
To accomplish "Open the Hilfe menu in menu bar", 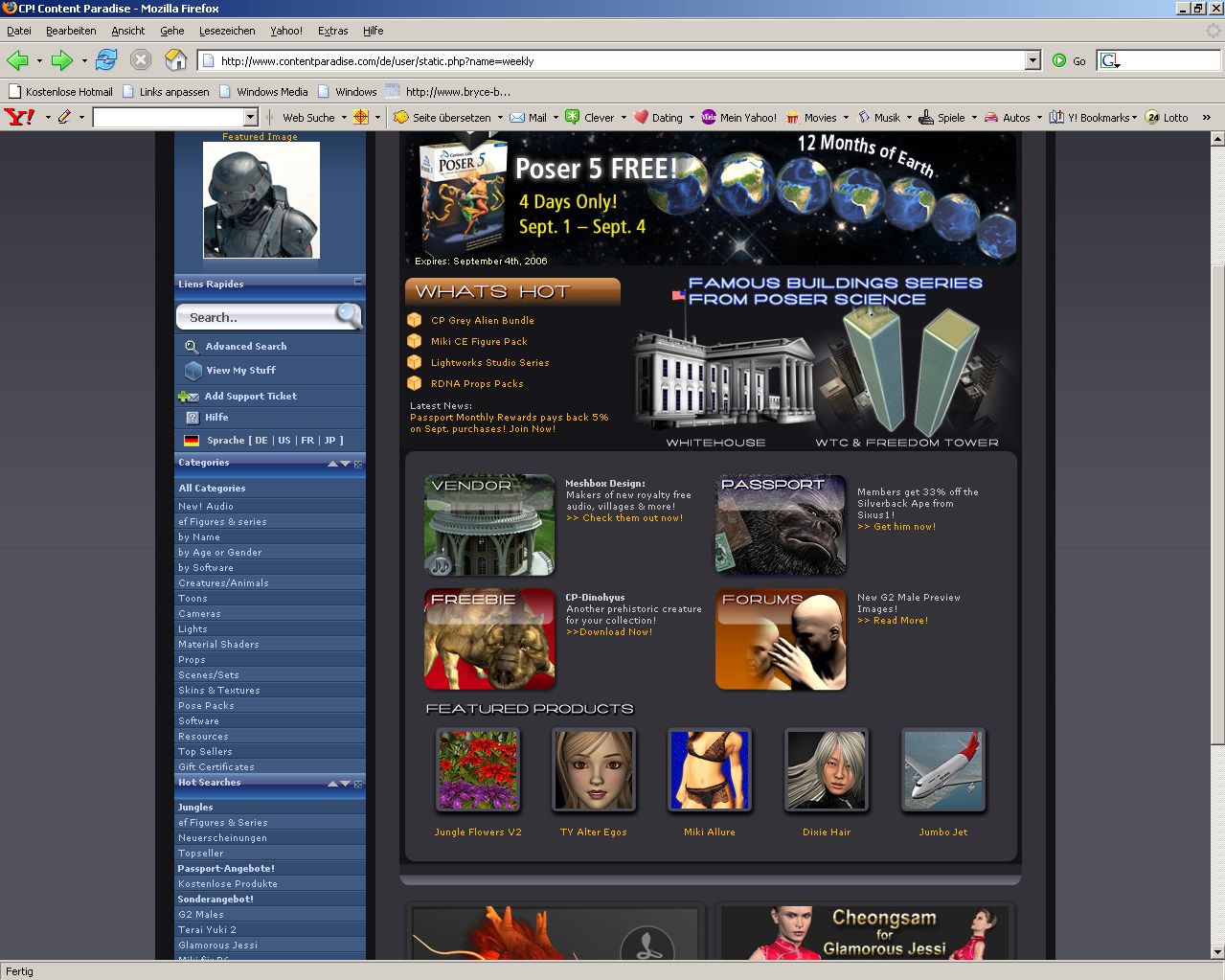I will pyautogui.click(x=373, y=31).
